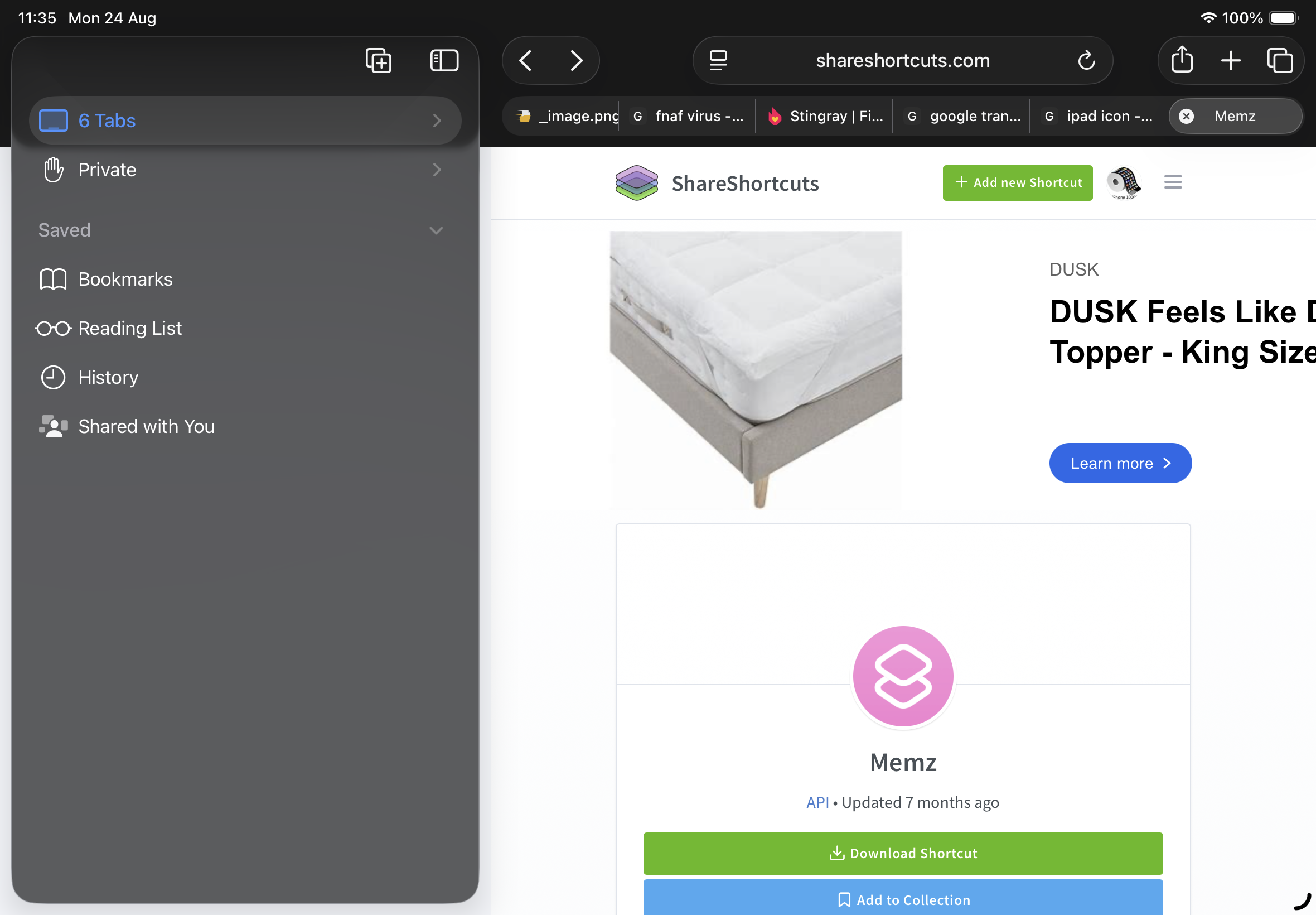Tap the pink Memz shortcut icon
The image size is (1316, 915).
click(903, 676)
